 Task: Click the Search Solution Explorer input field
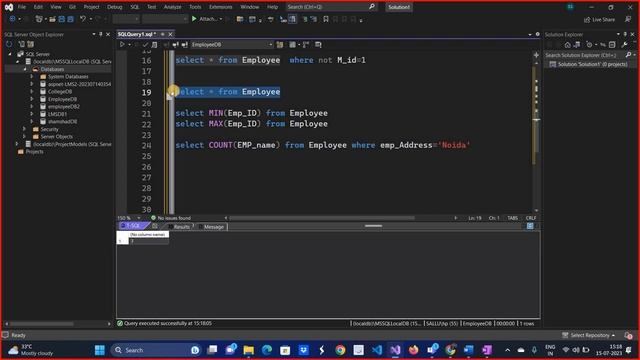(x=584, y=55)
